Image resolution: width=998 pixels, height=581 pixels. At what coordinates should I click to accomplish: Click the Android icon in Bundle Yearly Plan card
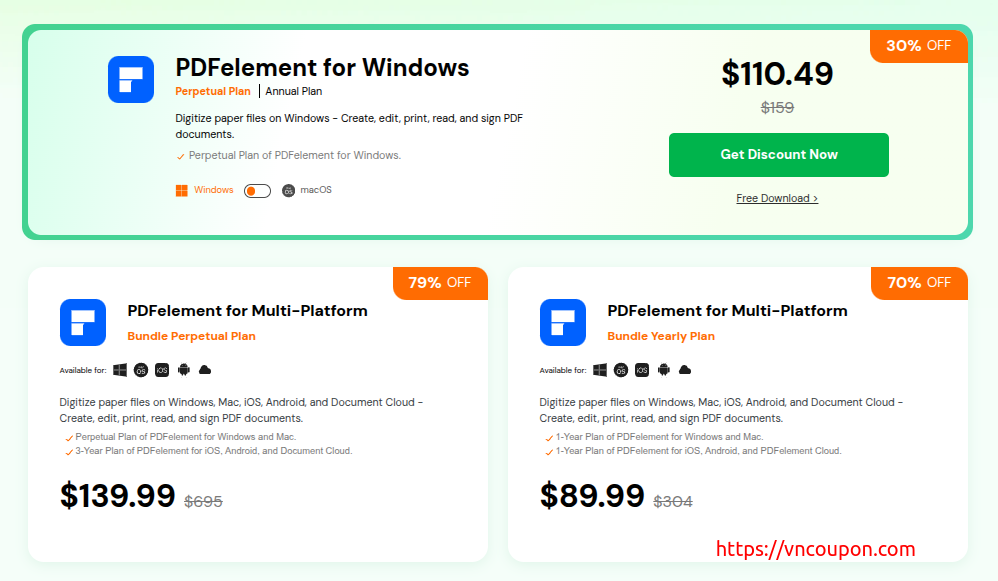coord(663,370)
